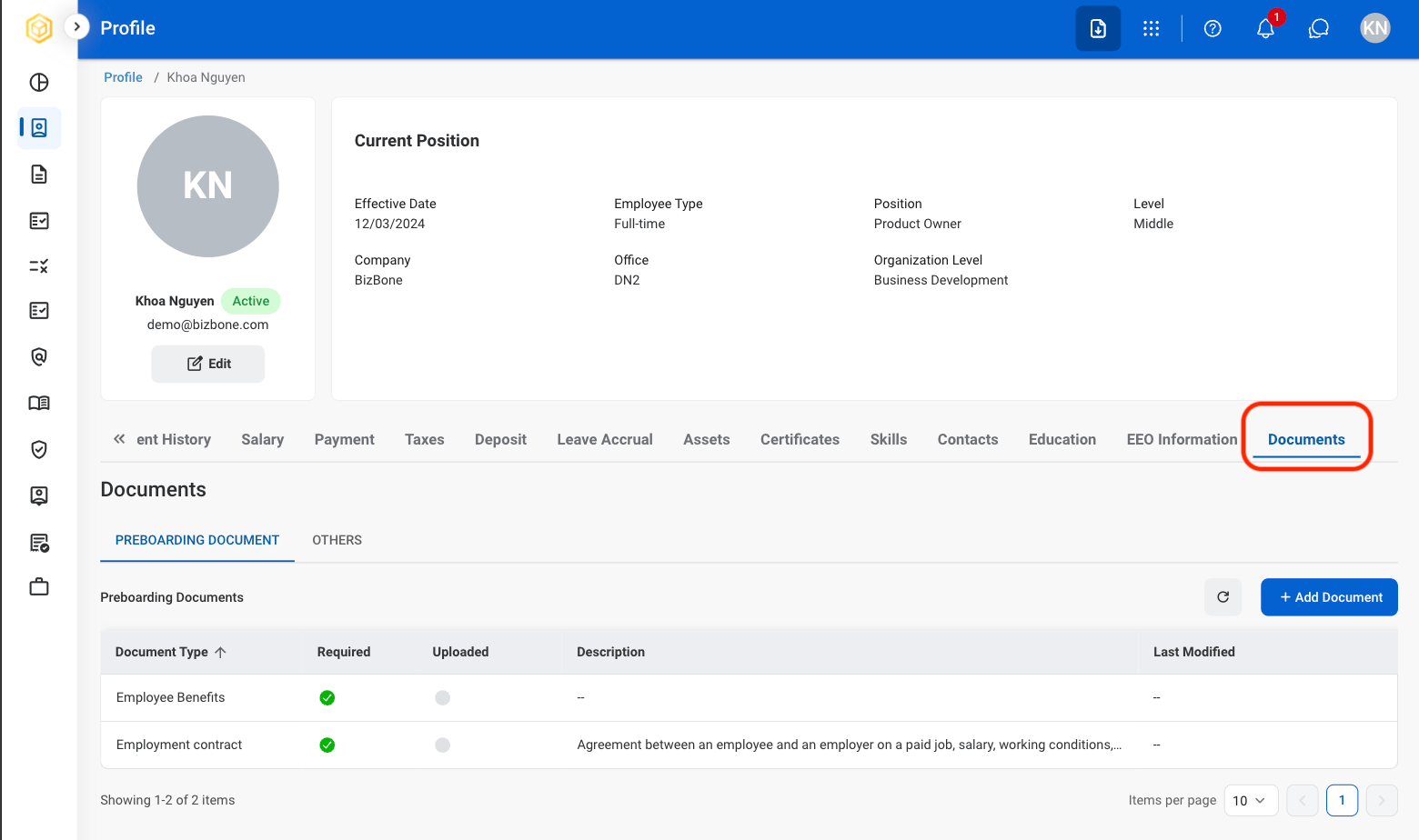Click the document download icon in header
The image size is (1419, 840).
pyautogui.click(x=1098, y=29)
